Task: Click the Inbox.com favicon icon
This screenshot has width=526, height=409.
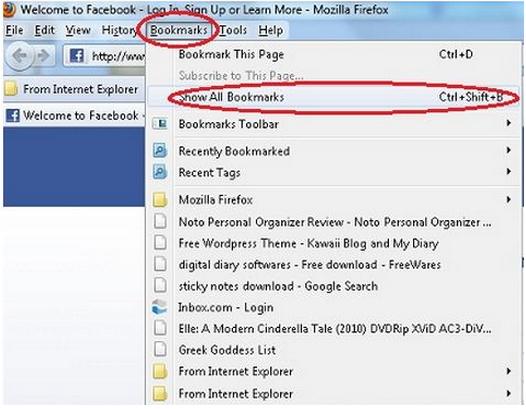Action: click(159, 307)
